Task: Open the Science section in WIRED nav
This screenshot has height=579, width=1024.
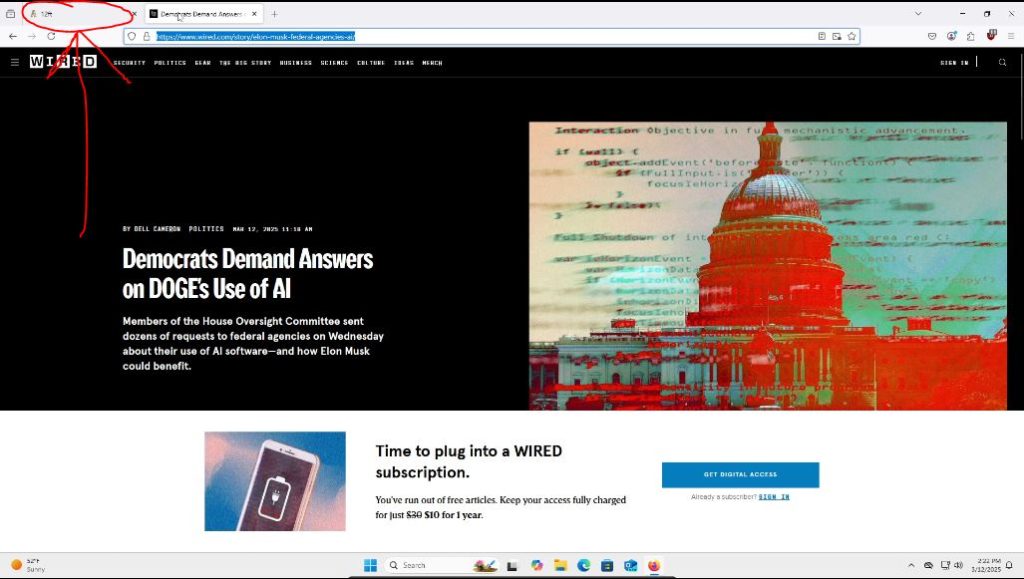Action: pyautogui.click(x=334, y=63)
